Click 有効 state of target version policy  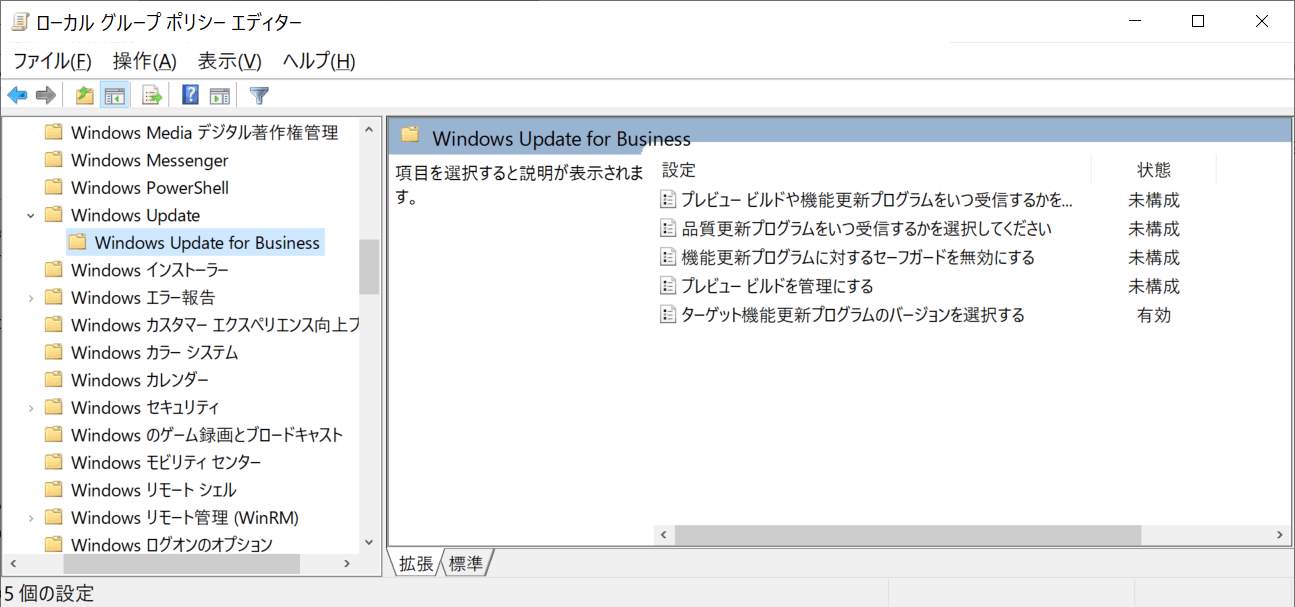[x=1154, y=315]
